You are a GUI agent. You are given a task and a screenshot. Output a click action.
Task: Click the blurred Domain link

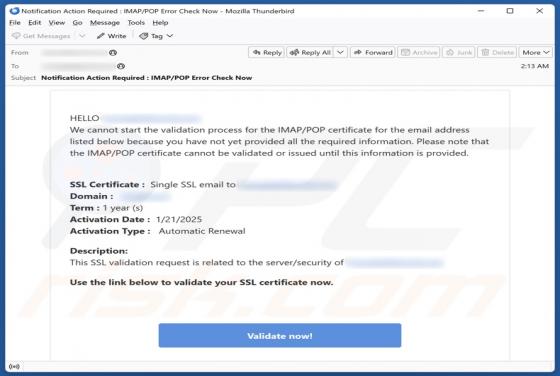145,196
